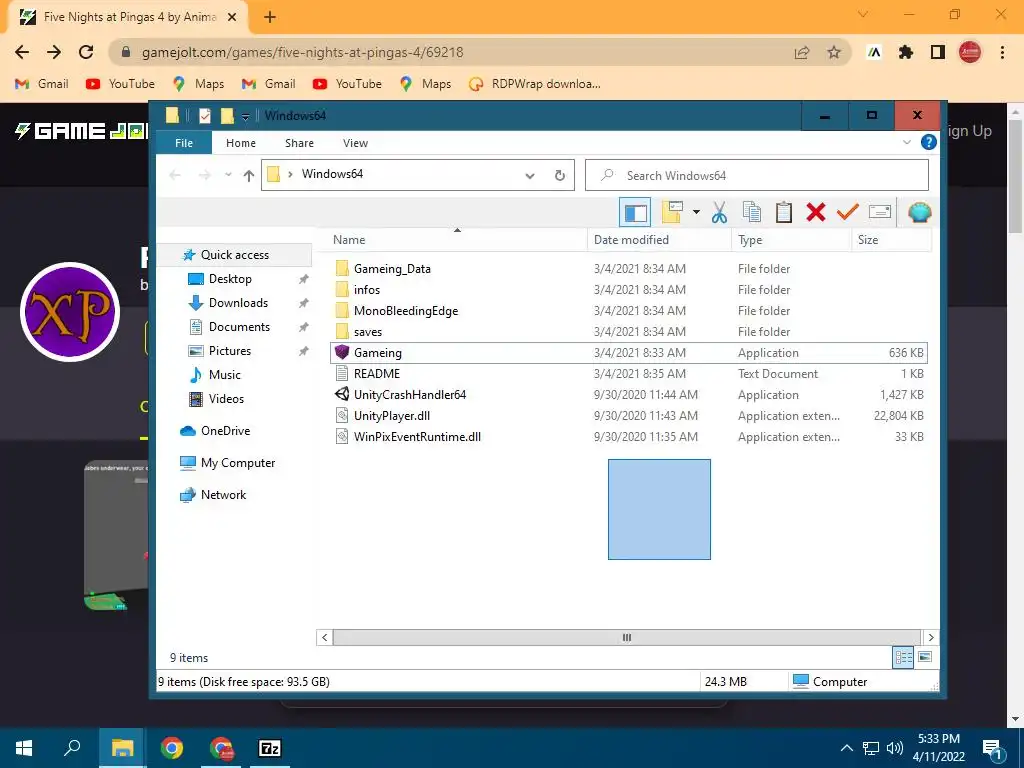Screen dimensions: 1024x768
Task: Open dropdown arrow beside New folder icon
Action: pyautogui.click(x=696, y=212)
